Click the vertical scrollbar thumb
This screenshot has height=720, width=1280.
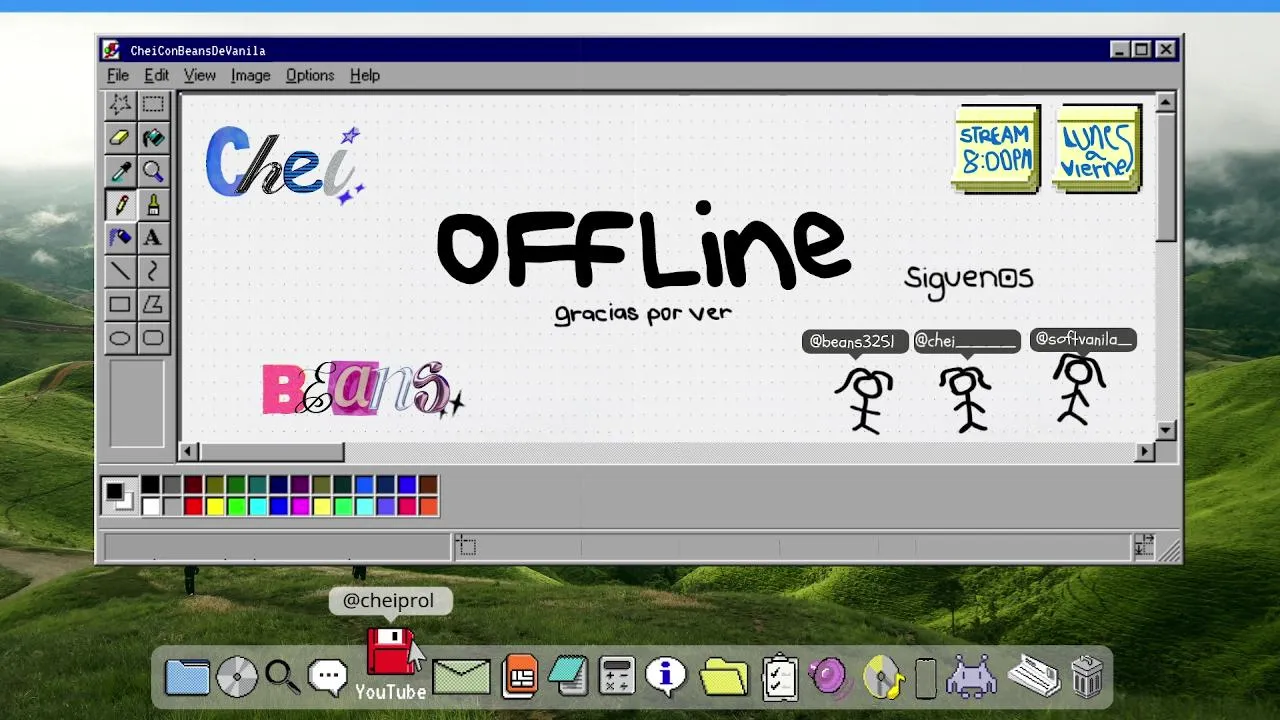pos(1165,177)
